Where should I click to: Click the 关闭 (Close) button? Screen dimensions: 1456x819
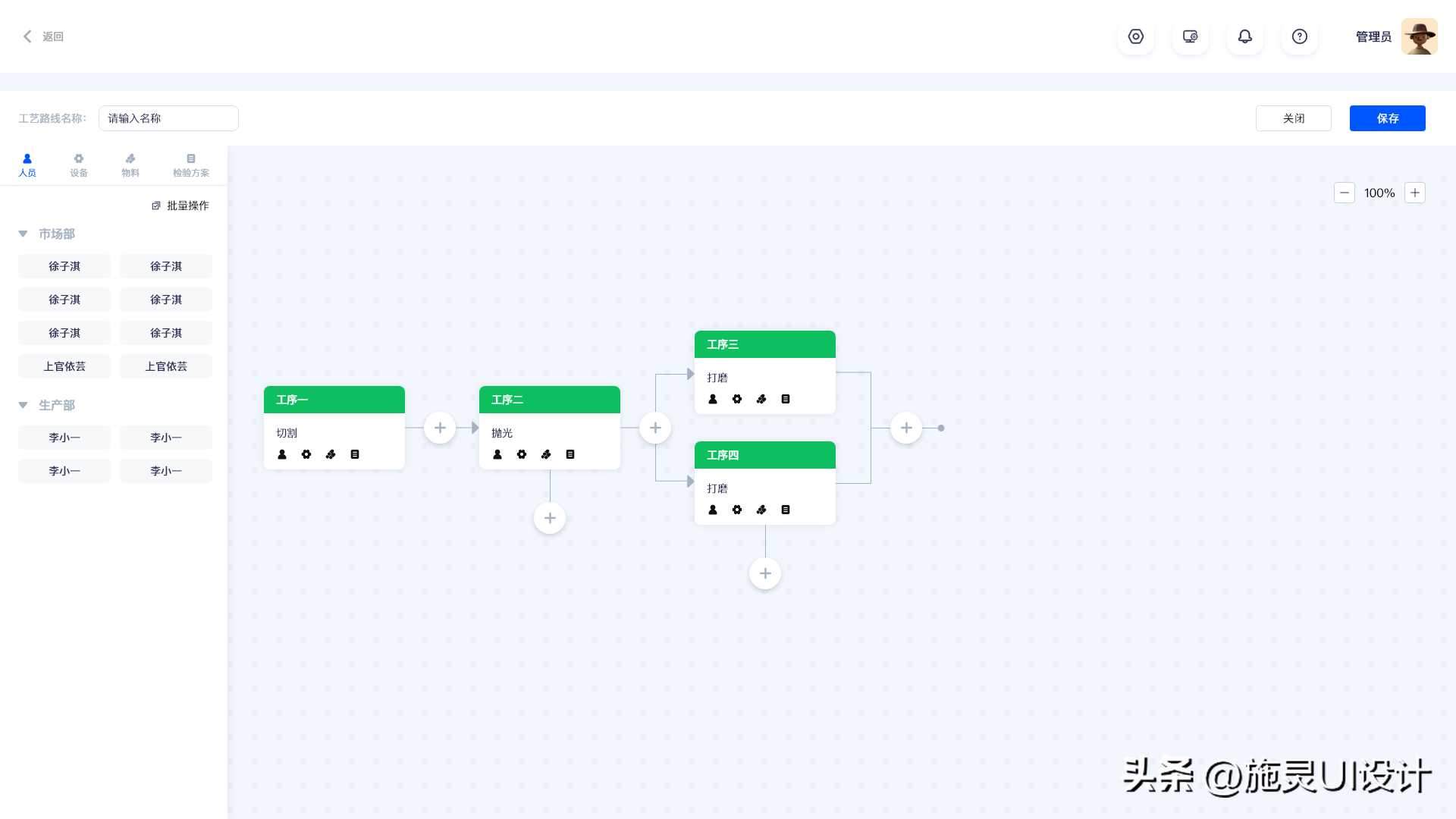coord(1293,117)
